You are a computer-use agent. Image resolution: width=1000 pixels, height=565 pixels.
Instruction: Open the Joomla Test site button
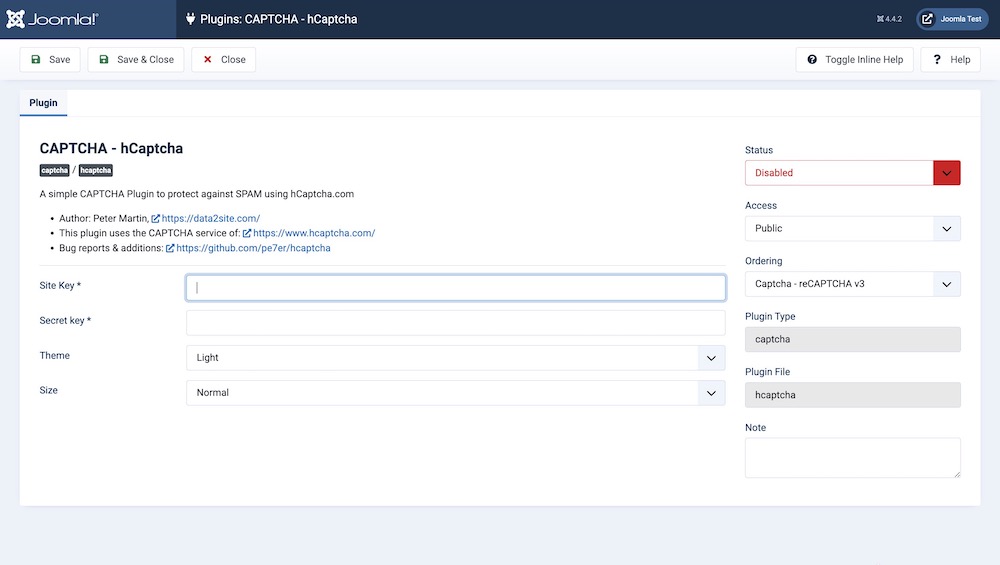coord(952,19)
